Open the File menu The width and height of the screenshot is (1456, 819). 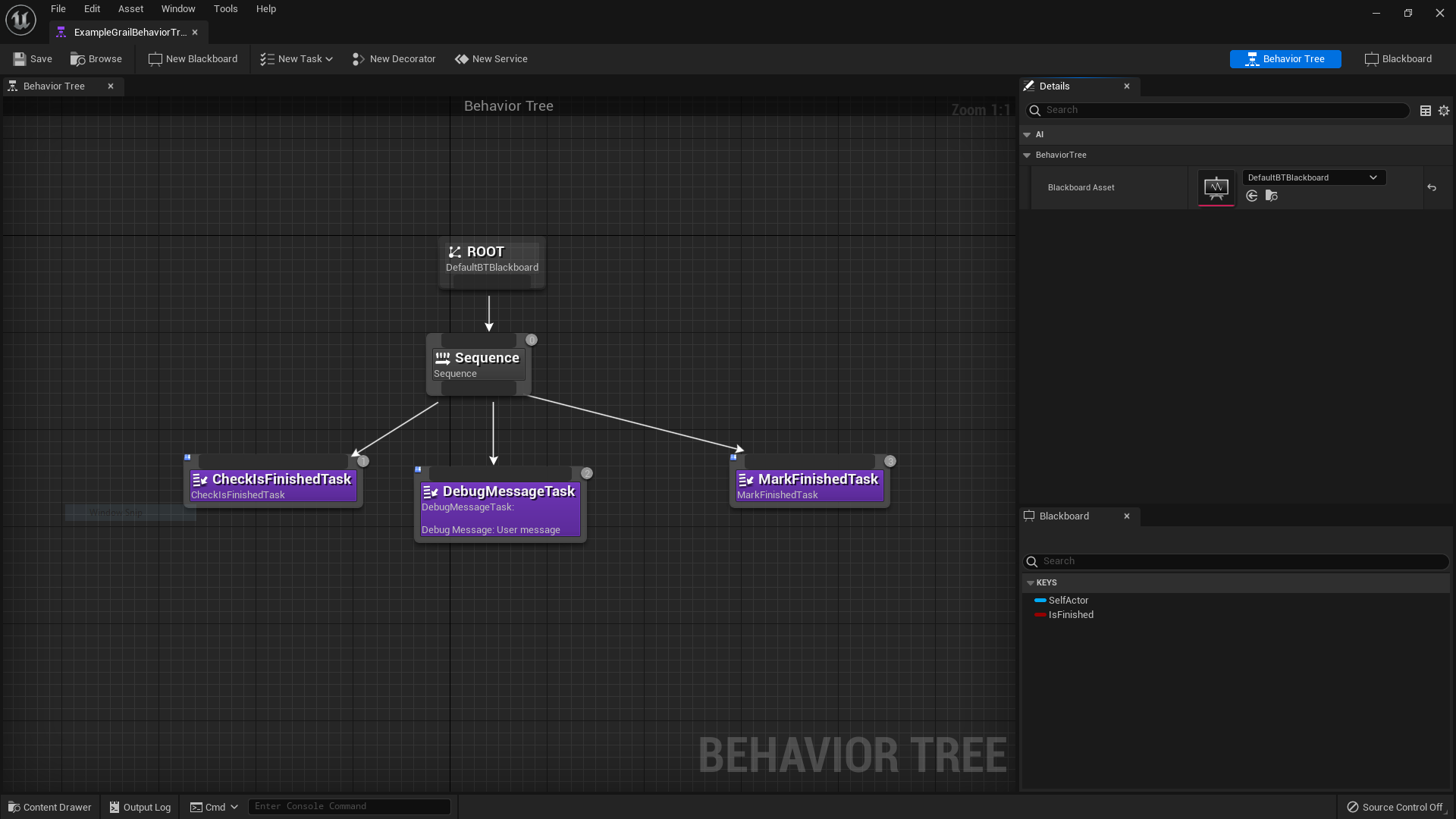(58, 9)
